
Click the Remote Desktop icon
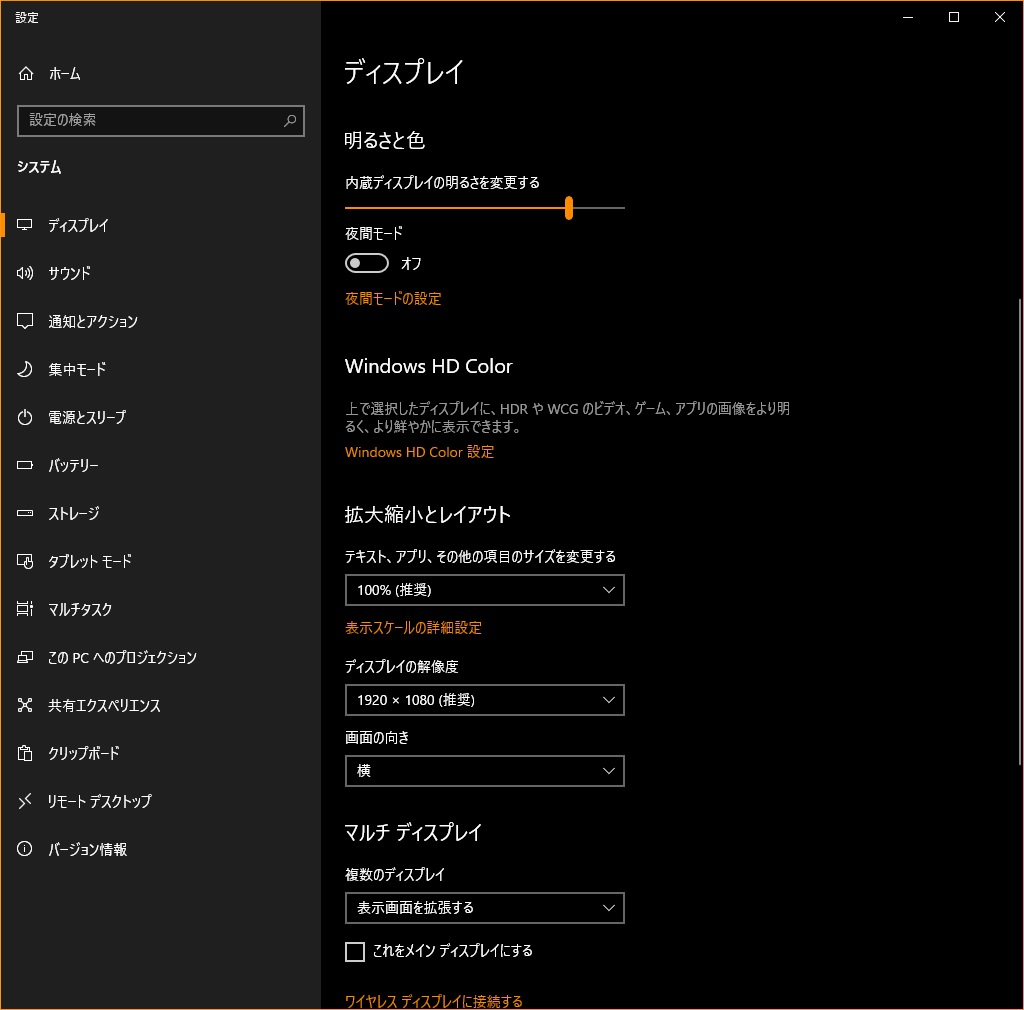[x=26, y=801]
